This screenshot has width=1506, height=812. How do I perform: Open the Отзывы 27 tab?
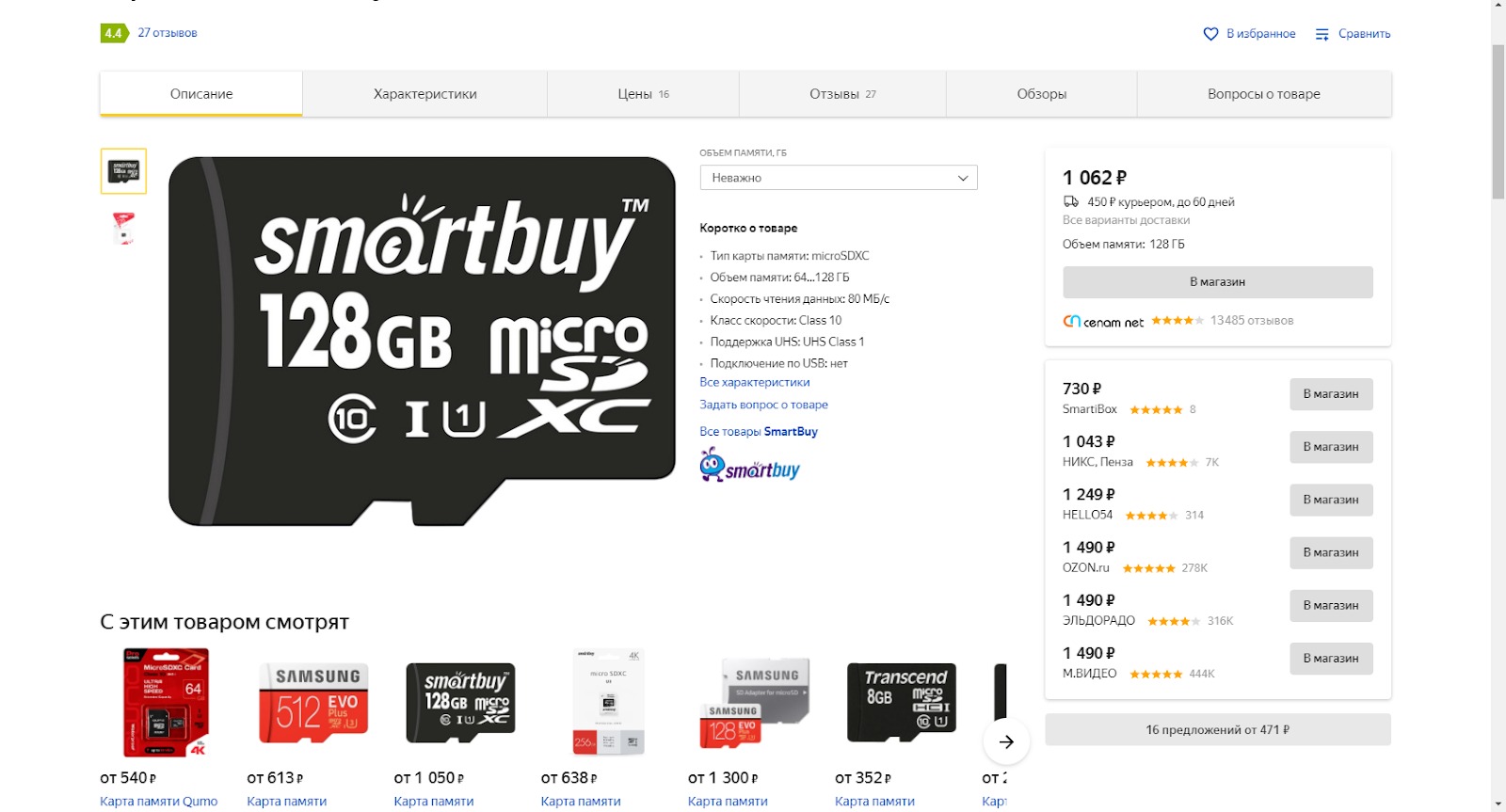click(x=842, y=94)
